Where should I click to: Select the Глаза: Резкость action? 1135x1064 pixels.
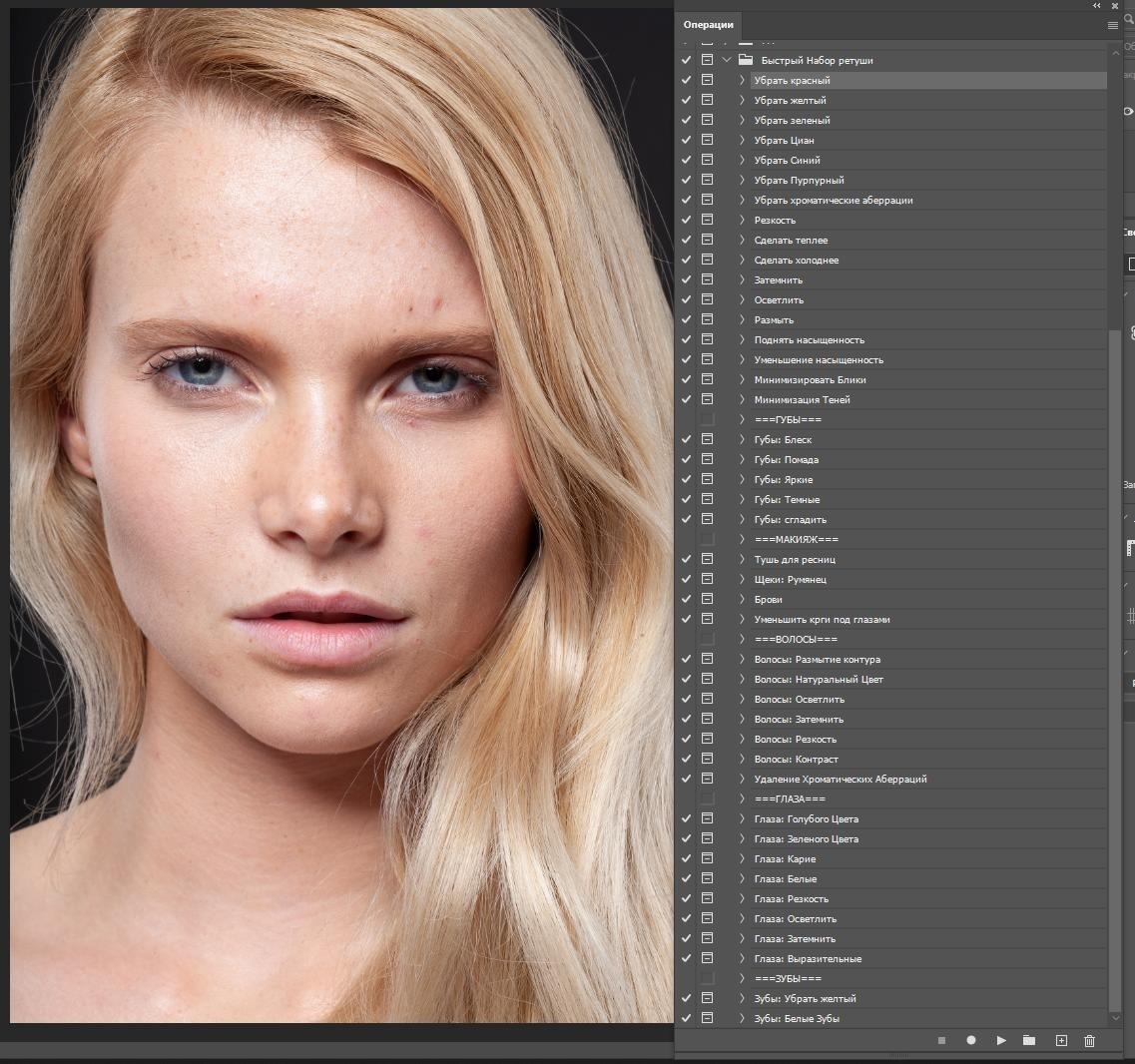pyautogui.click(x=928, y=898)
